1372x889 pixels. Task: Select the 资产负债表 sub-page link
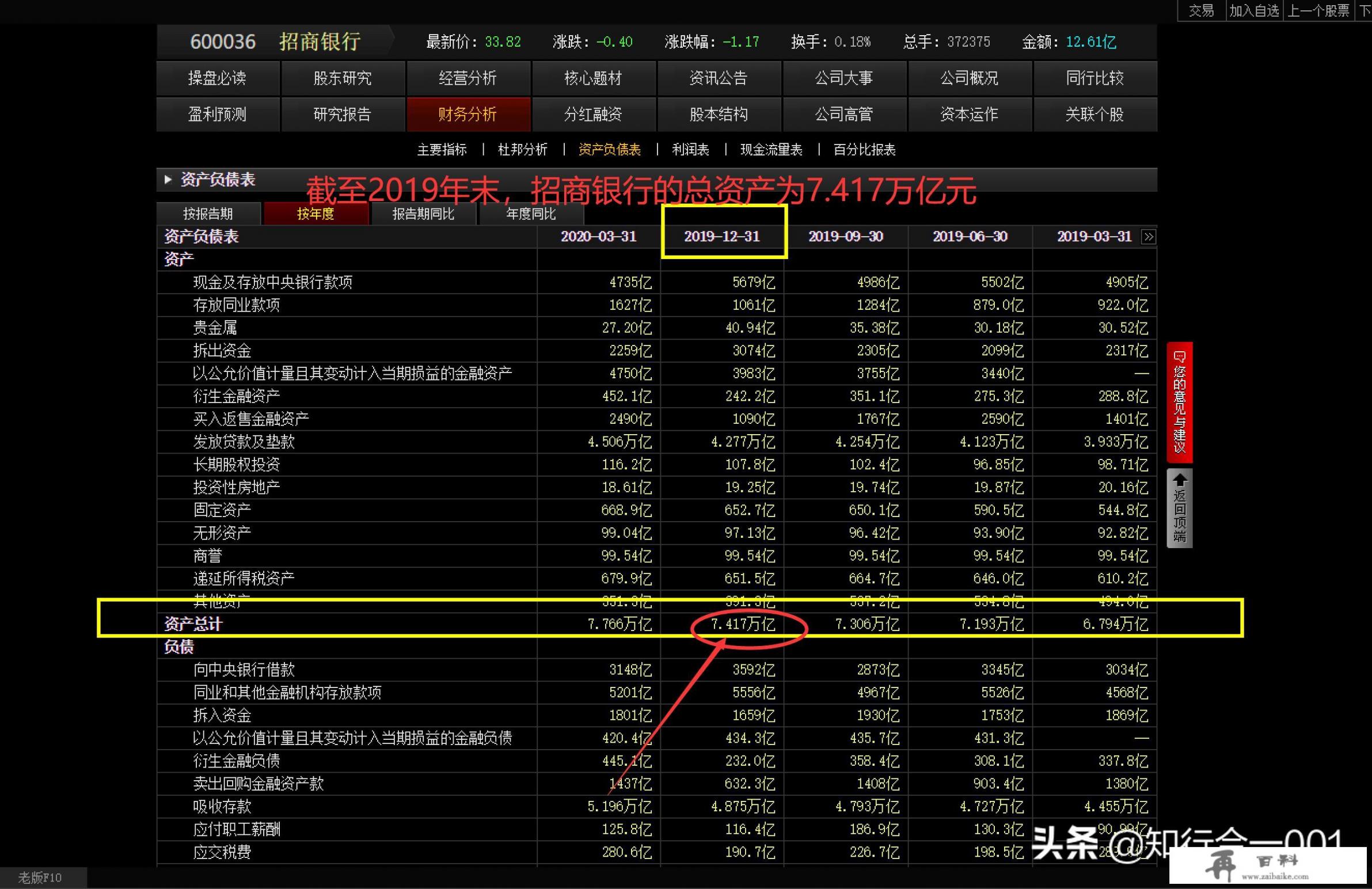point(609,150)
